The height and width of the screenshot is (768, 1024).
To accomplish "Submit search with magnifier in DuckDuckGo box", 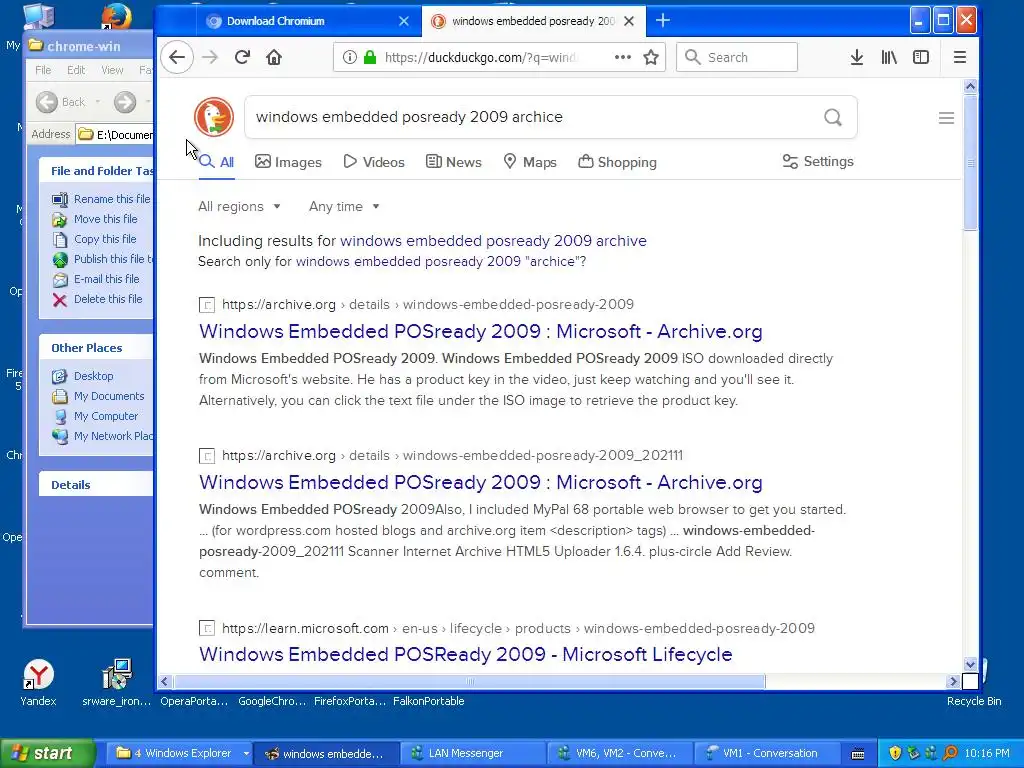I will click(x=833, y=118).
